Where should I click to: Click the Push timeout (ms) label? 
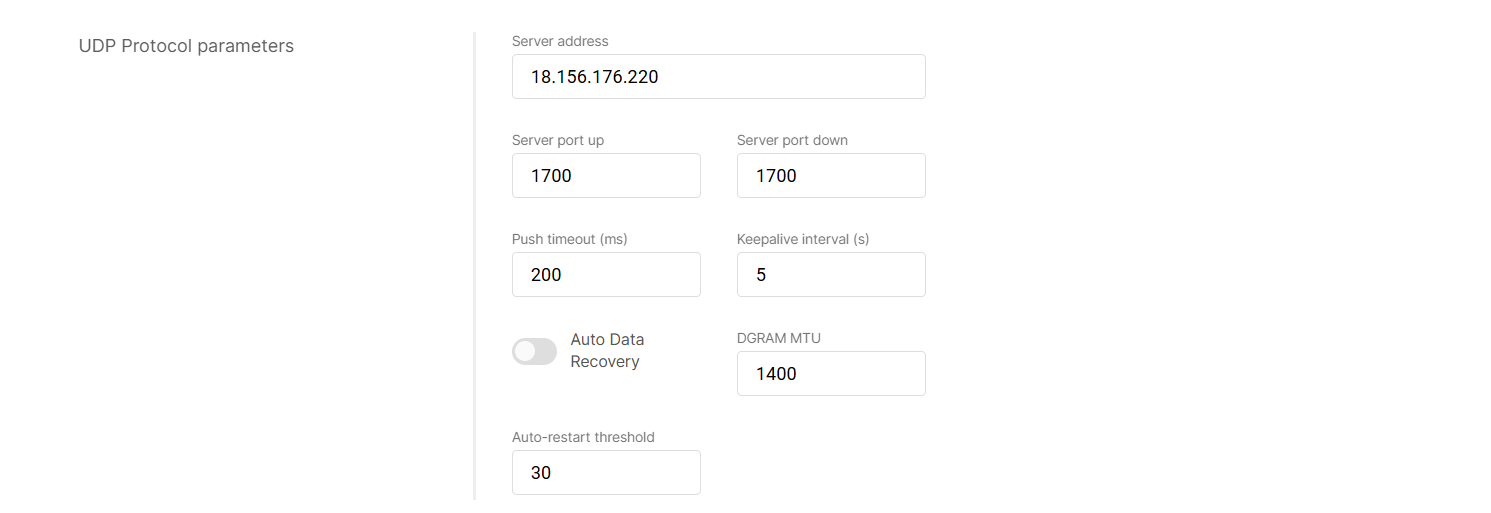[x=569, y=239]
